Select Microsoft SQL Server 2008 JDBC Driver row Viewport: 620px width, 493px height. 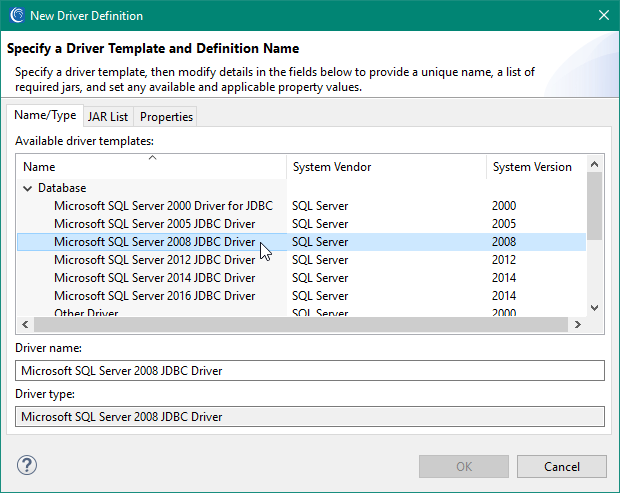coord(301,242)
